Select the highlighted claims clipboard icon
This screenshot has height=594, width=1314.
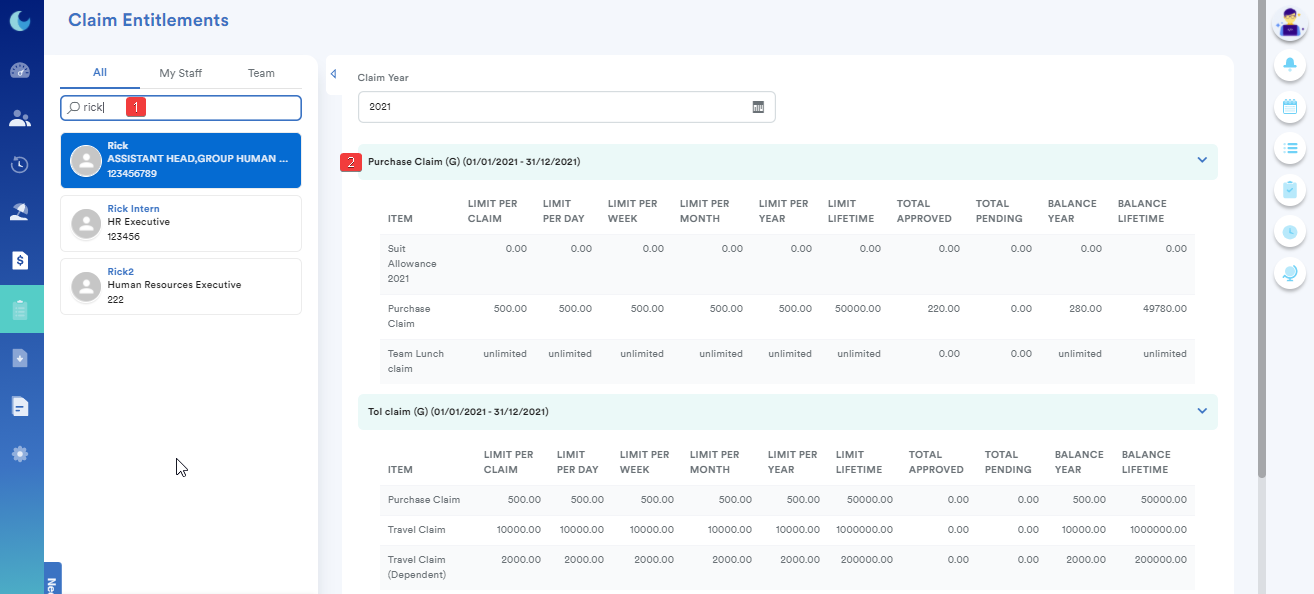21,310
